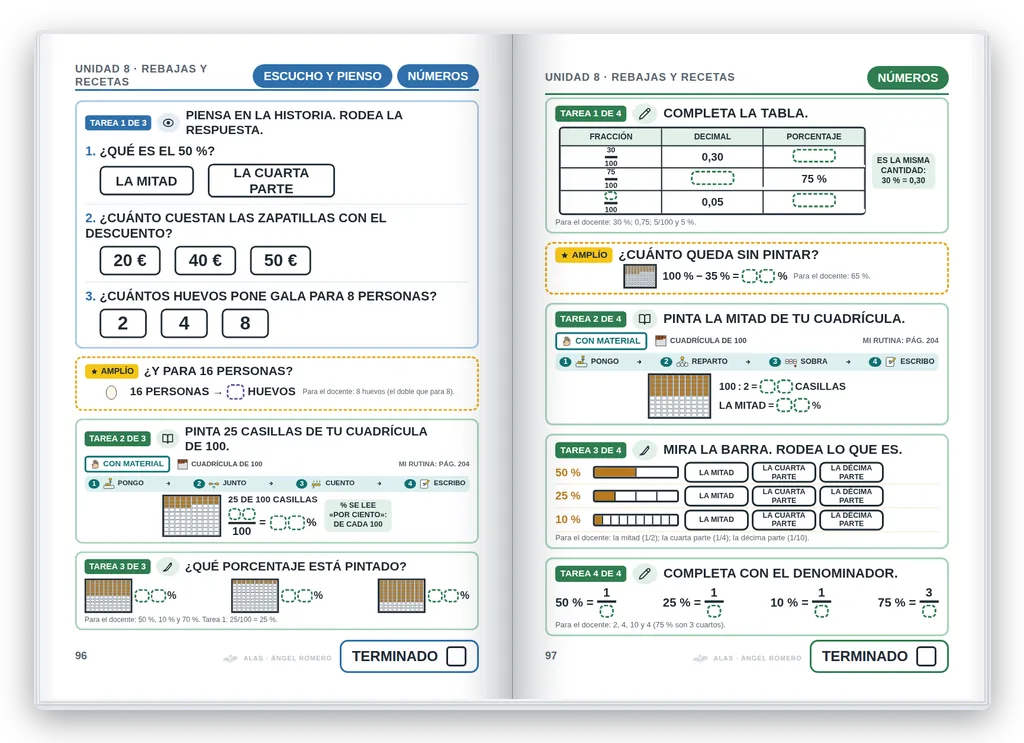The height and width of the screenshot is (743, 1024).
Task: Choose LA CUARTA PARTE in the 25 % bar row
Action: (x=784, y=496)
